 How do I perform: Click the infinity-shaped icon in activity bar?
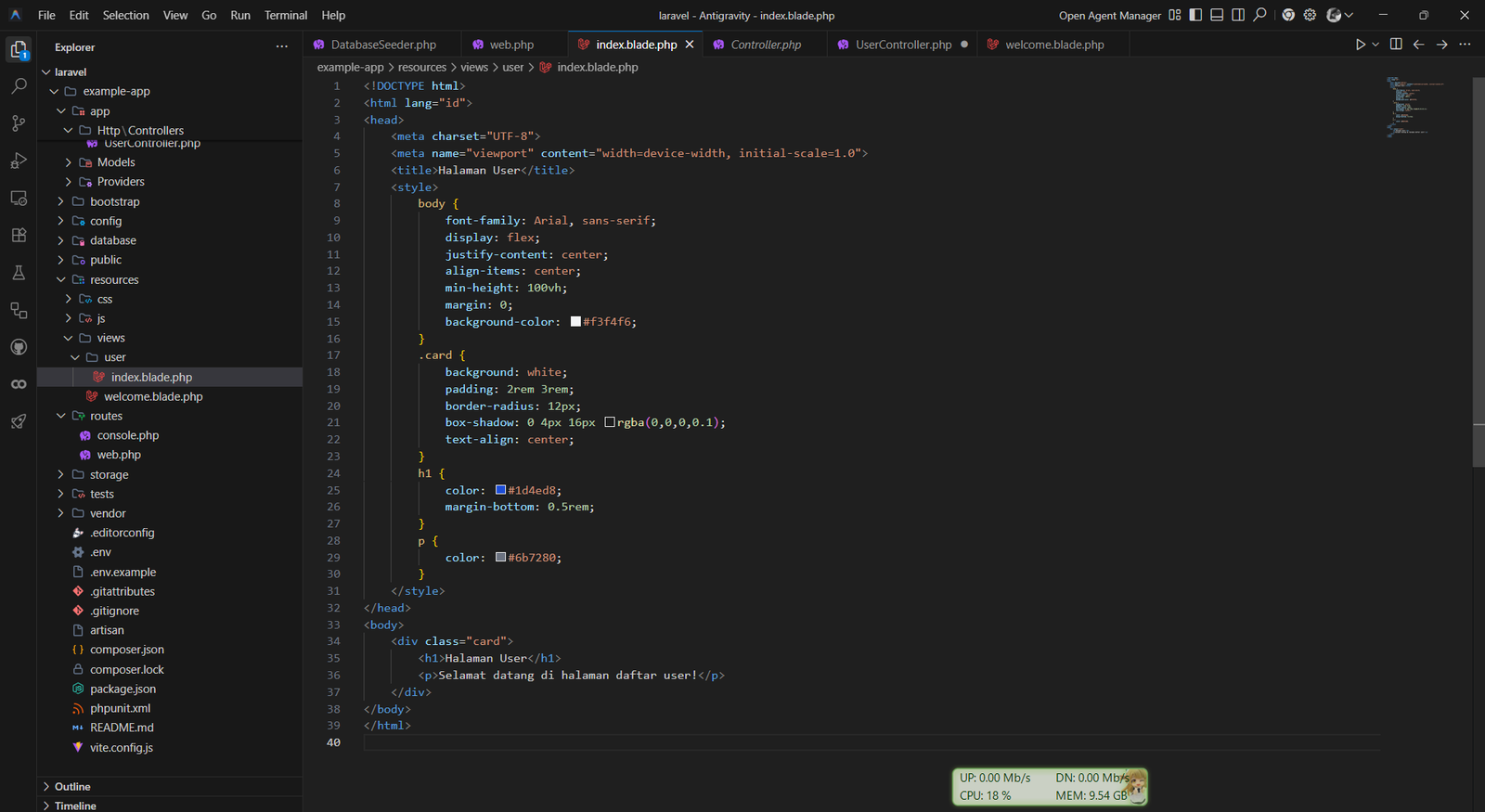pyautogui.click(x=19, y=384)
